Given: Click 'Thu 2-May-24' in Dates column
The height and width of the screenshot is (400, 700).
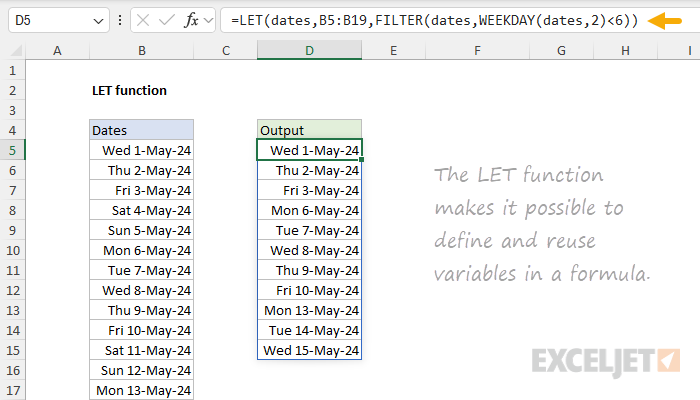Looking at the screenshot, I should click(142, 170).
